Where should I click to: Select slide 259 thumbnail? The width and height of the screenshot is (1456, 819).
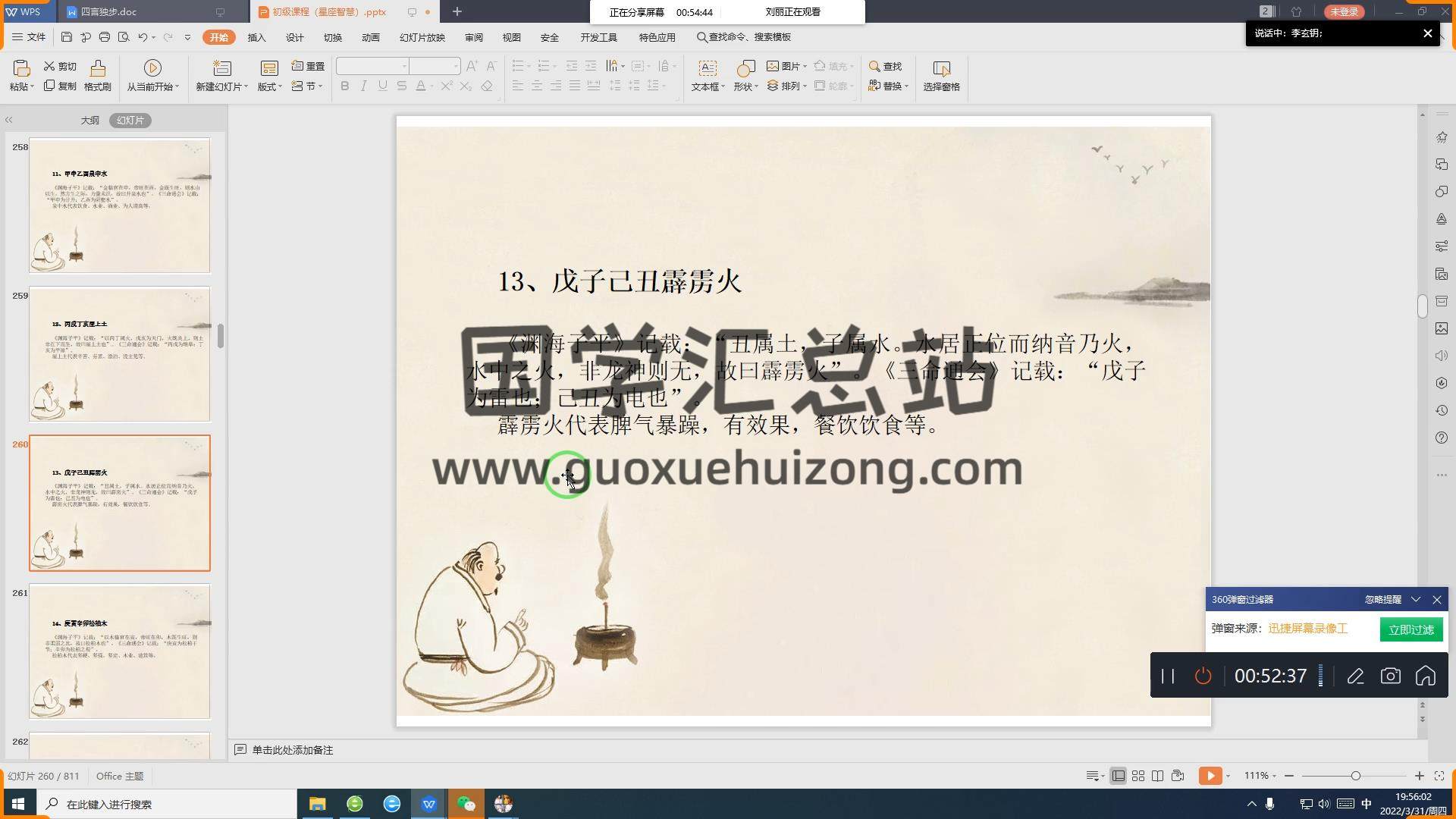120,354
